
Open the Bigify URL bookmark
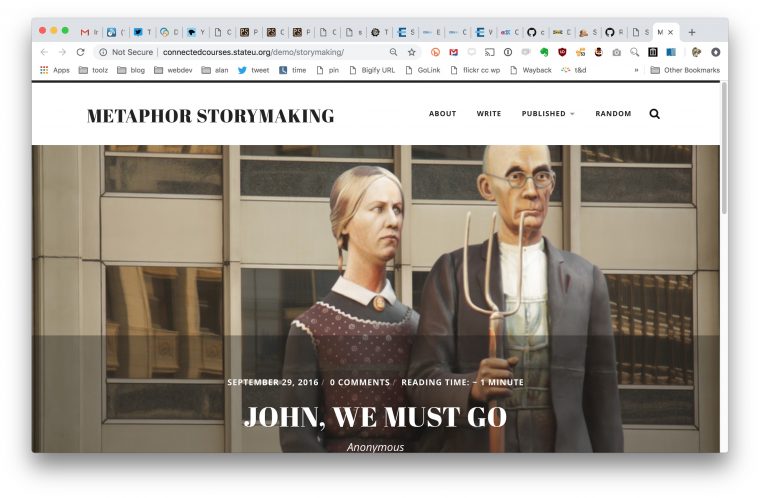tap(372, 70)
